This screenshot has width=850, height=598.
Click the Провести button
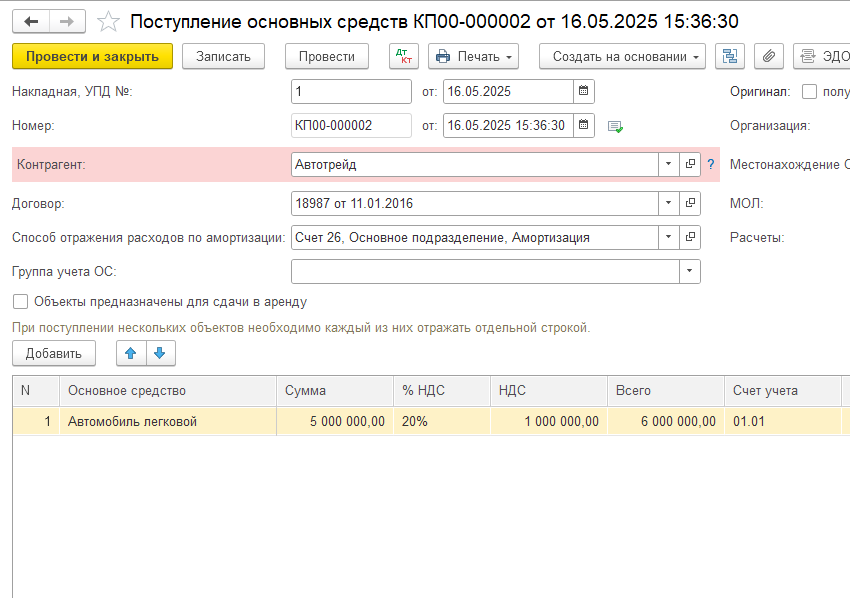[327, 56]
